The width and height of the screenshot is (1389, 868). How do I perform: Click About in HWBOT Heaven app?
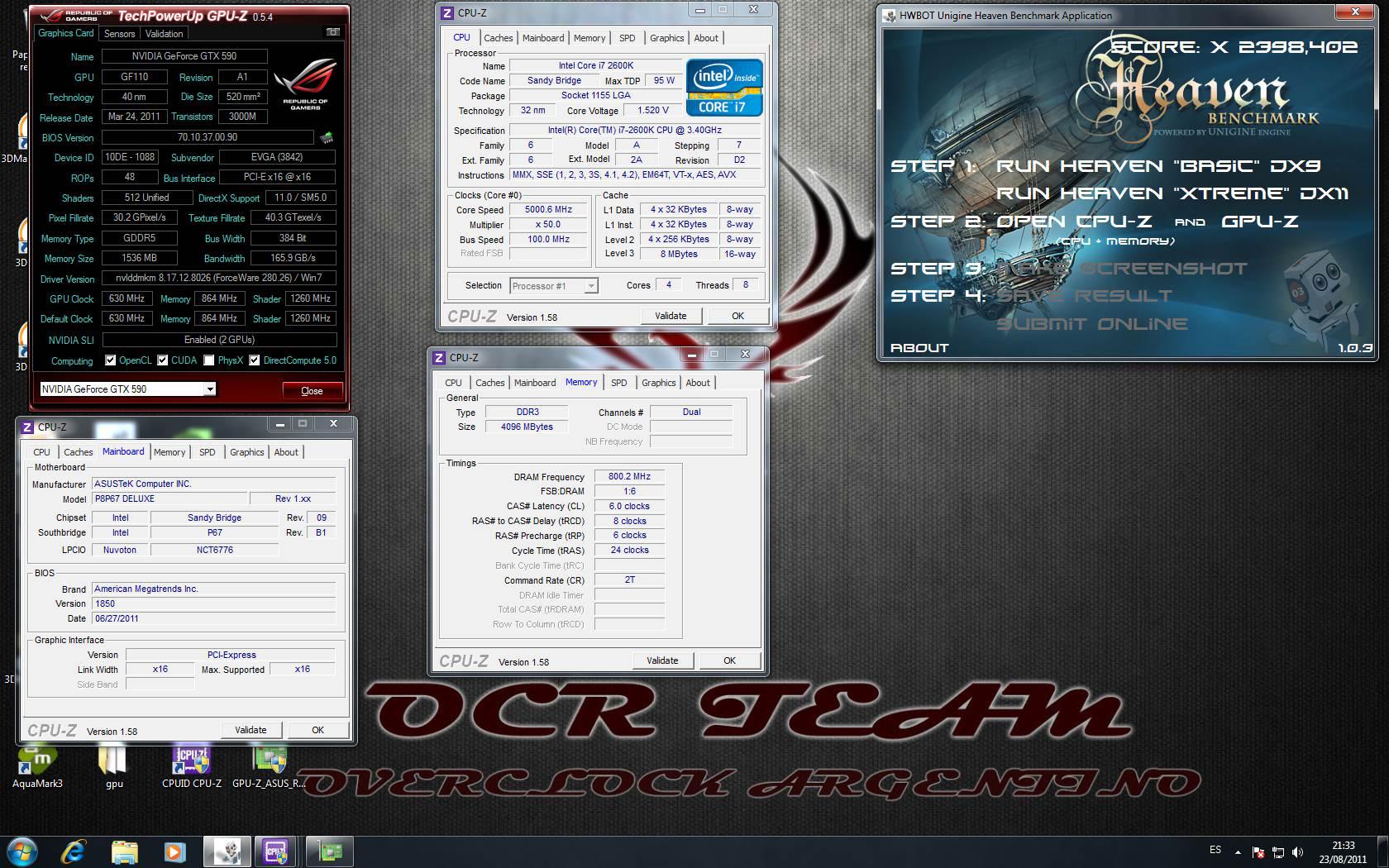pos(919,348)
